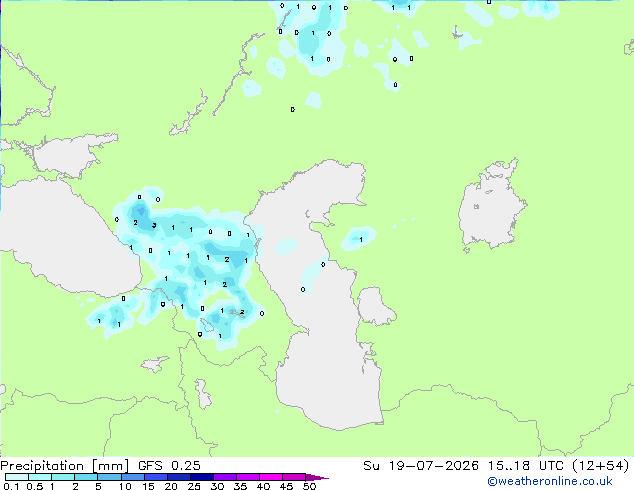Screen dimensions: 634x490
Task: Click the 2 to 5 mm legend swatch
Action: point(86,477)
